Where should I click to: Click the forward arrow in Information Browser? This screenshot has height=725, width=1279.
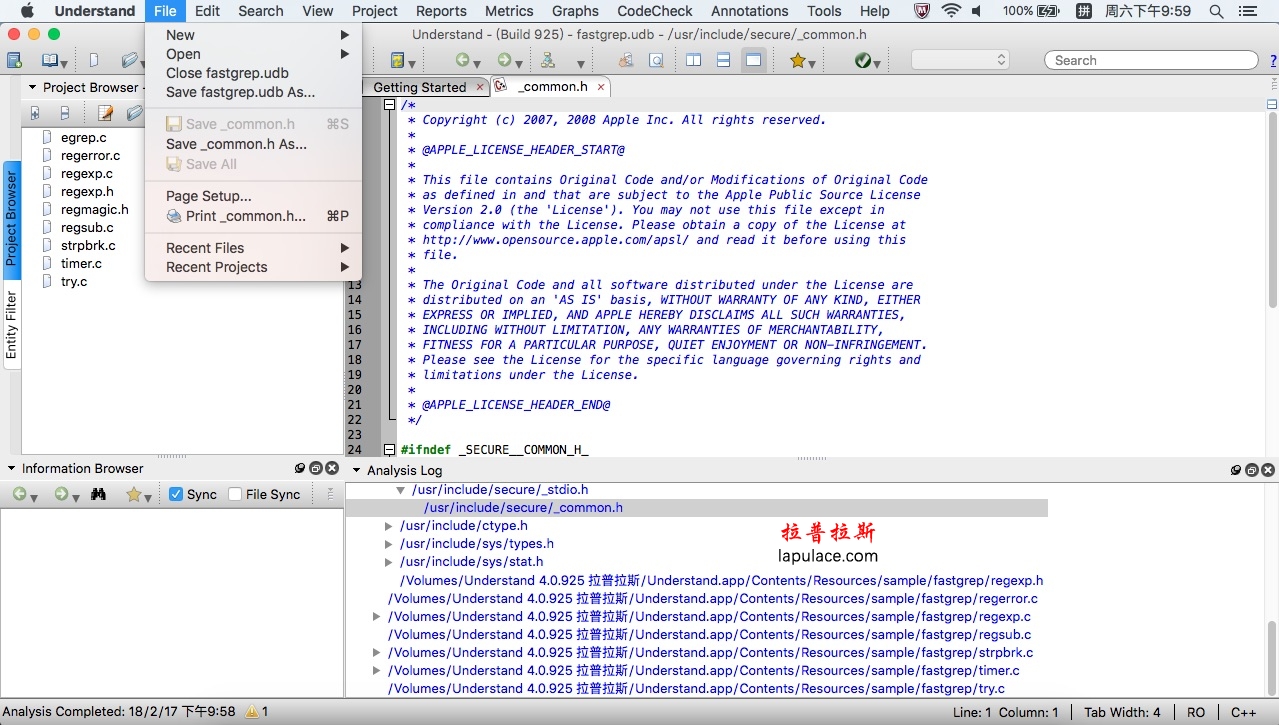pos(61,494)
